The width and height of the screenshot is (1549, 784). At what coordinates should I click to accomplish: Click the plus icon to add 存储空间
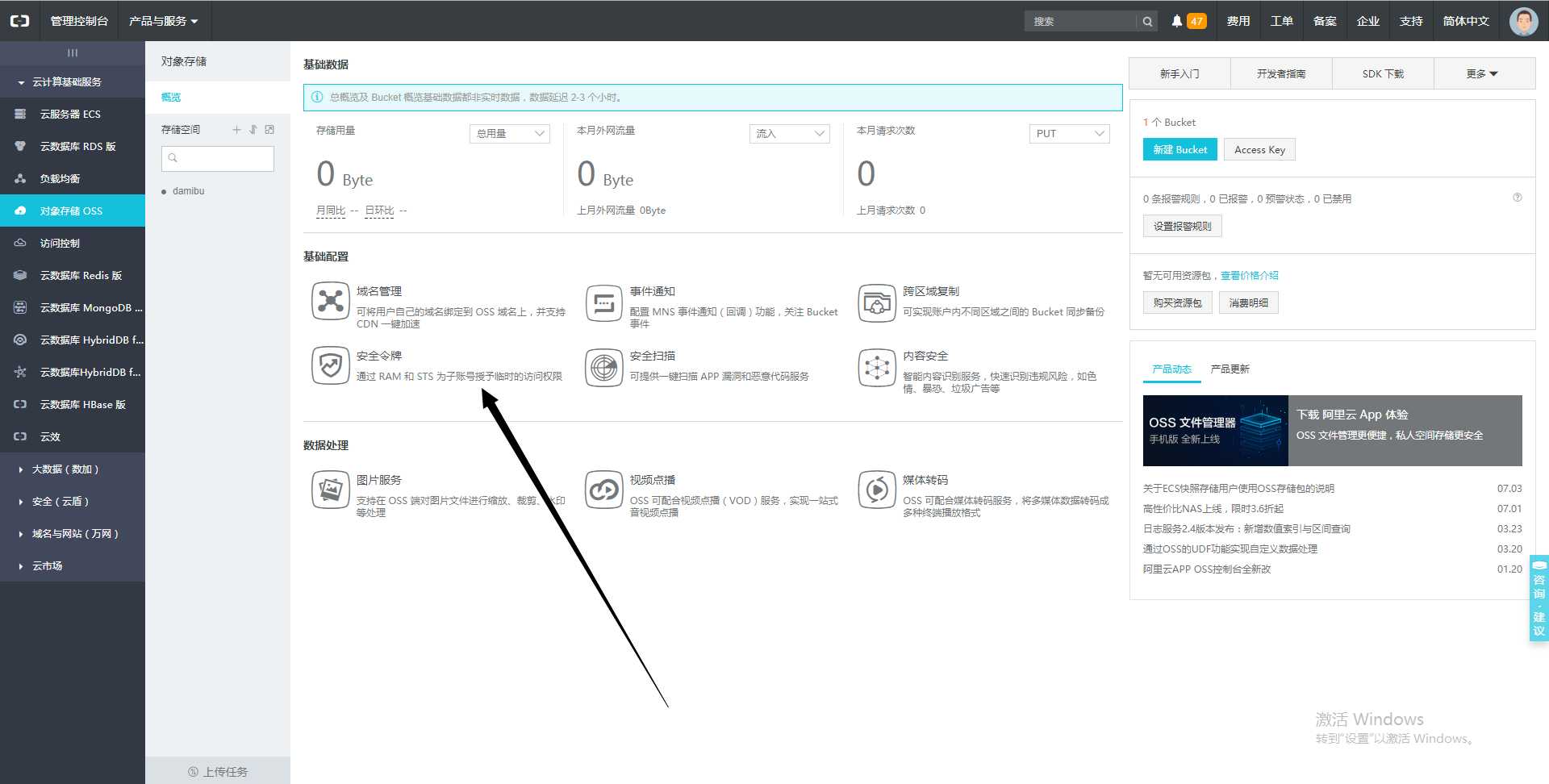(236, 129)
